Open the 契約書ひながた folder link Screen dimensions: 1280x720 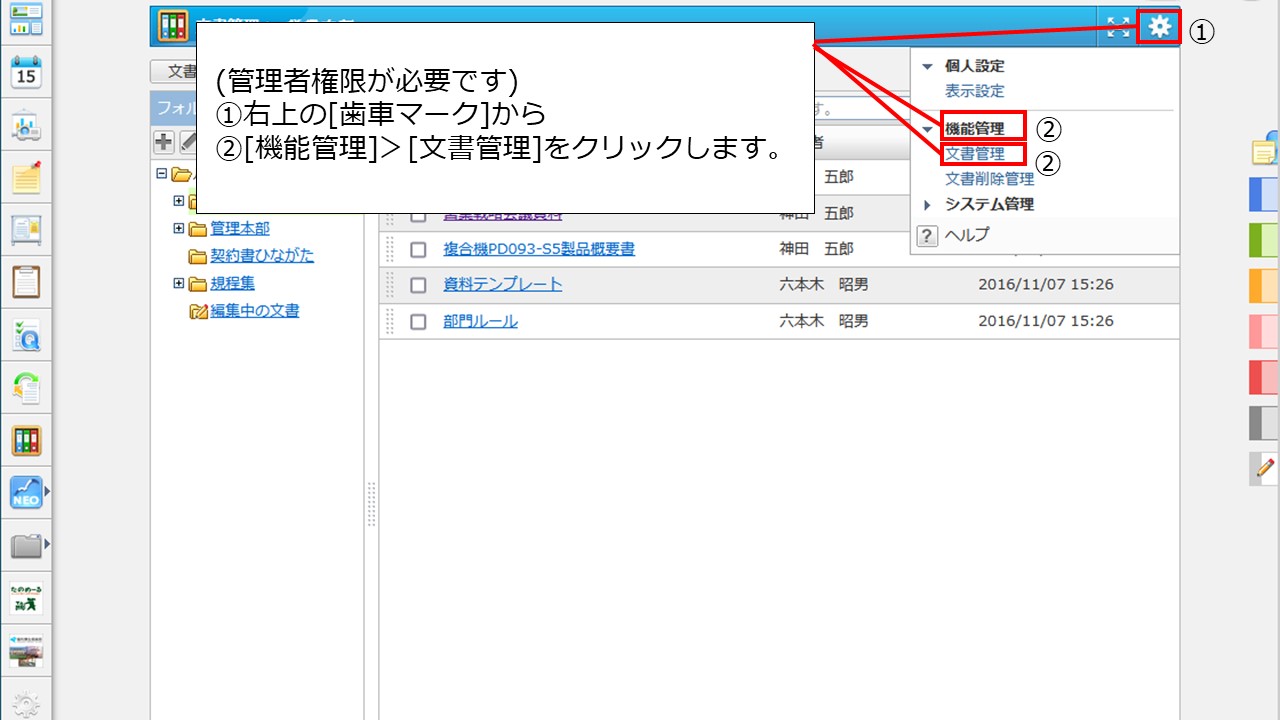coord(261,256)
